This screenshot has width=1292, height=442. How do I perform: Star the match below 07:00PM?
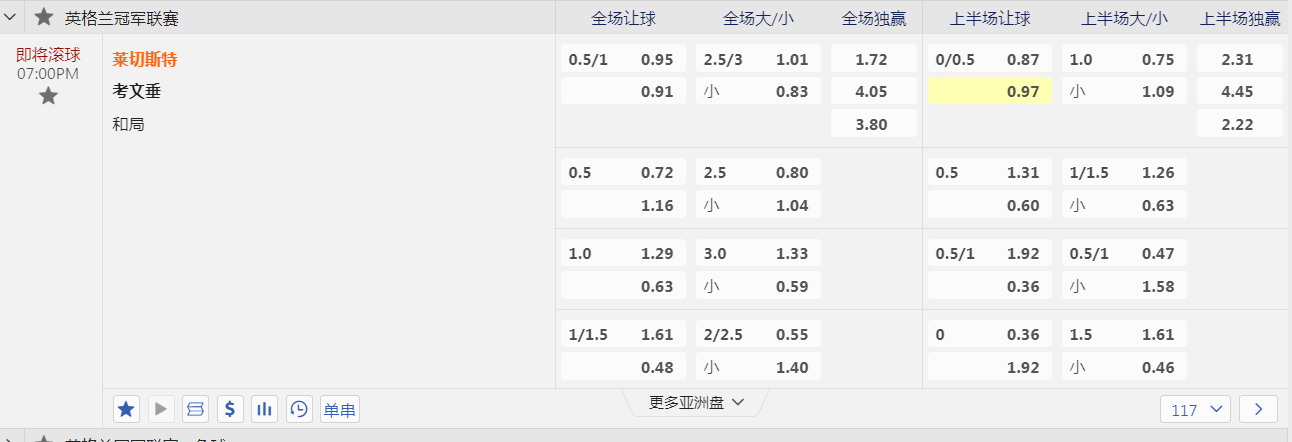tap(48, 96)
